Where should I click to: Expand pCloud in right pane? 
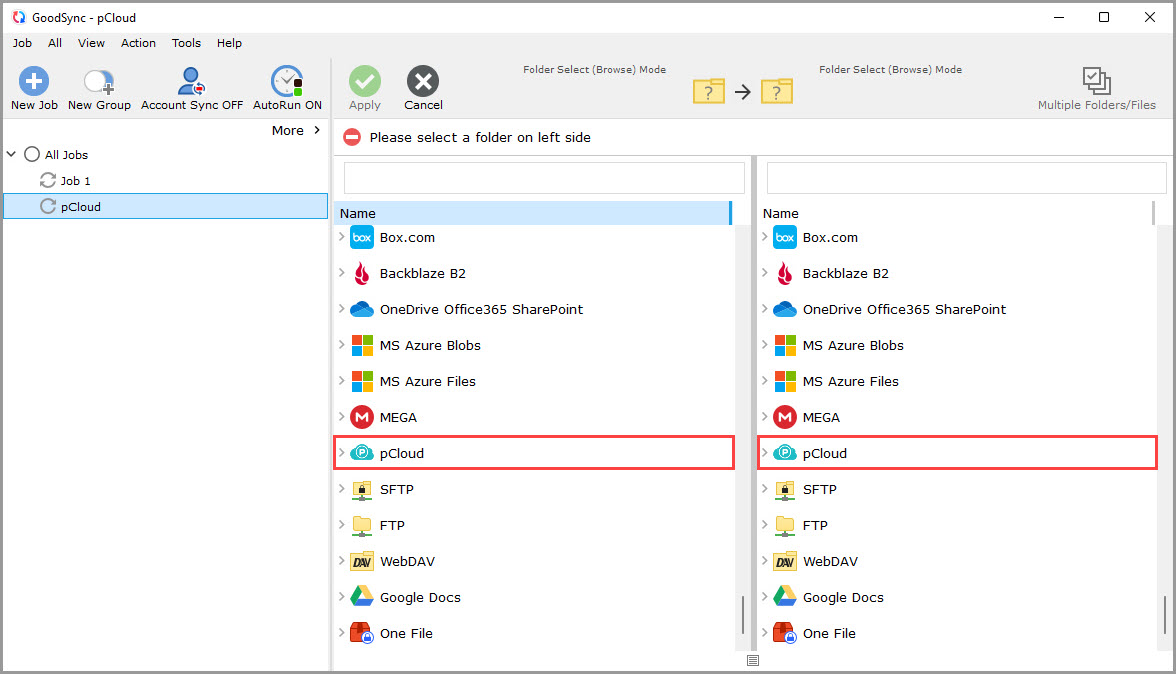click(765, 453)
